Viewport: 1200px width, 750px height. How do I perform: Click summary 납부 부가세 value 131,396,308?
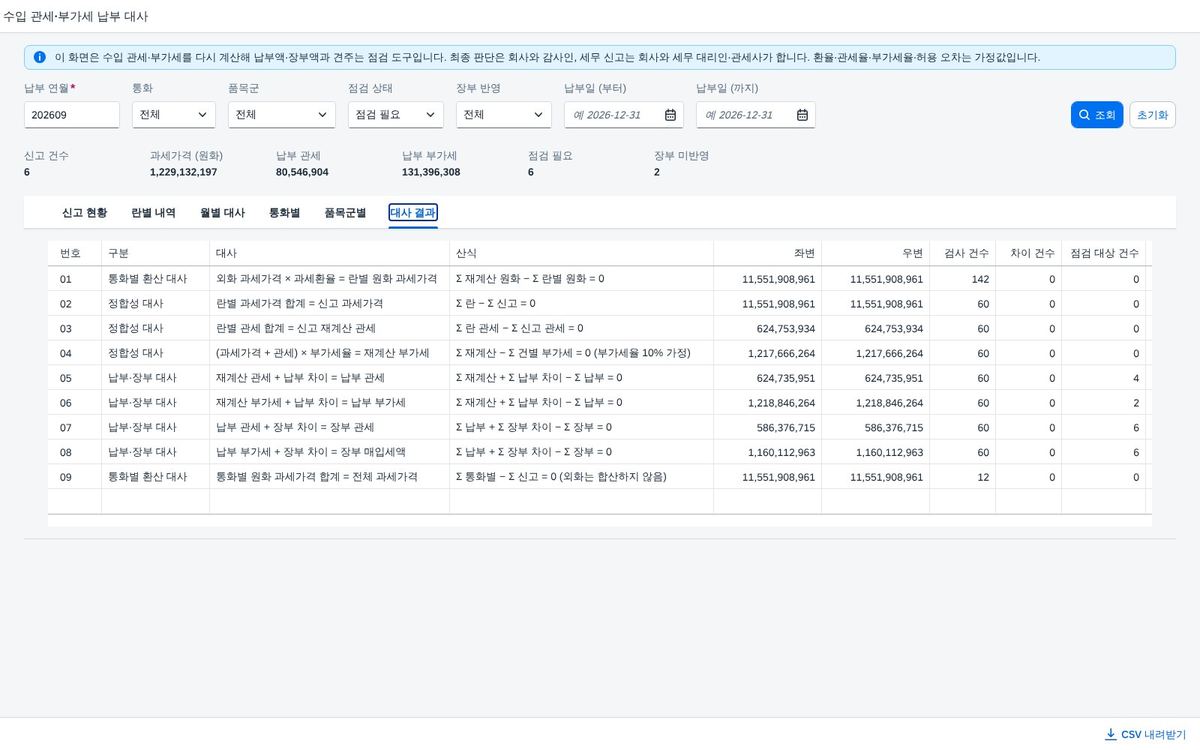(431, 172)
